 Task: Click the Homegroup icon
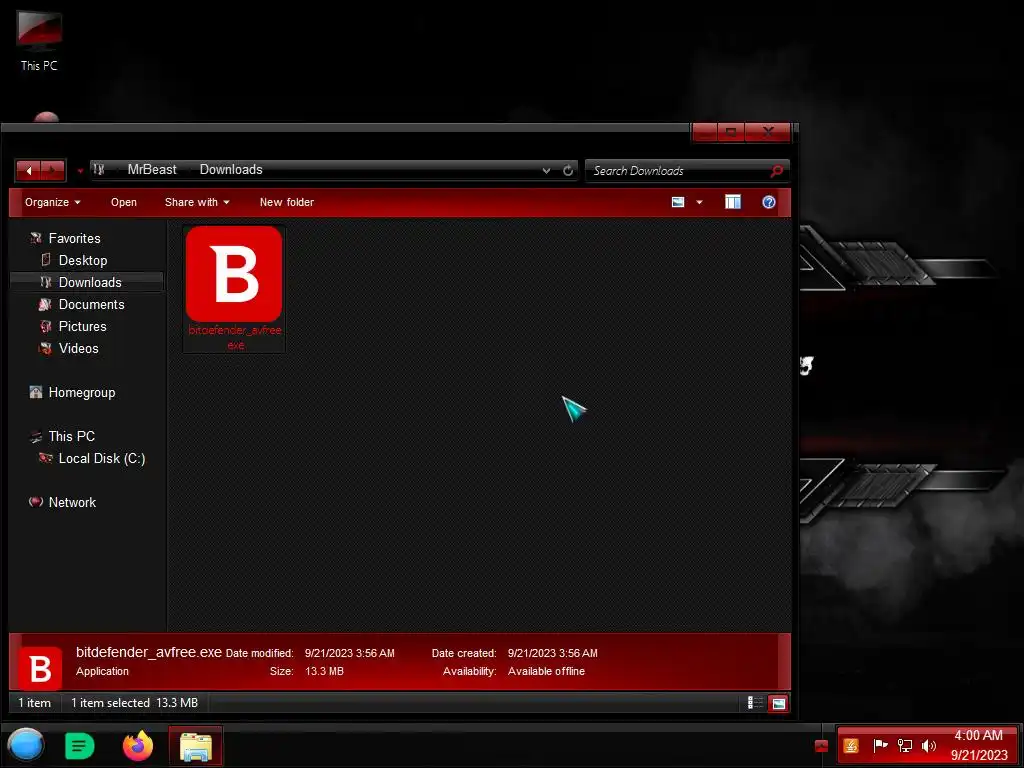point(36,392)
